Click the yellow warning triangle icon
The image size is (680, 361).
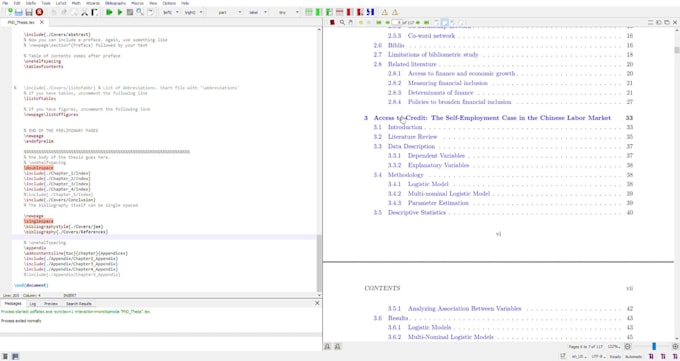385,12
